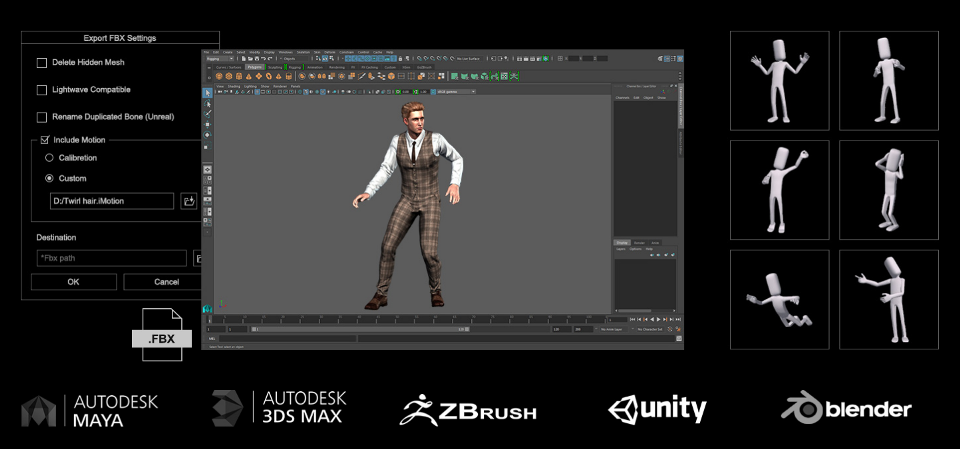Activate the Move tool in Maya toolbox
This screenshot has height=449, width=960.
[x=208, y=124]
